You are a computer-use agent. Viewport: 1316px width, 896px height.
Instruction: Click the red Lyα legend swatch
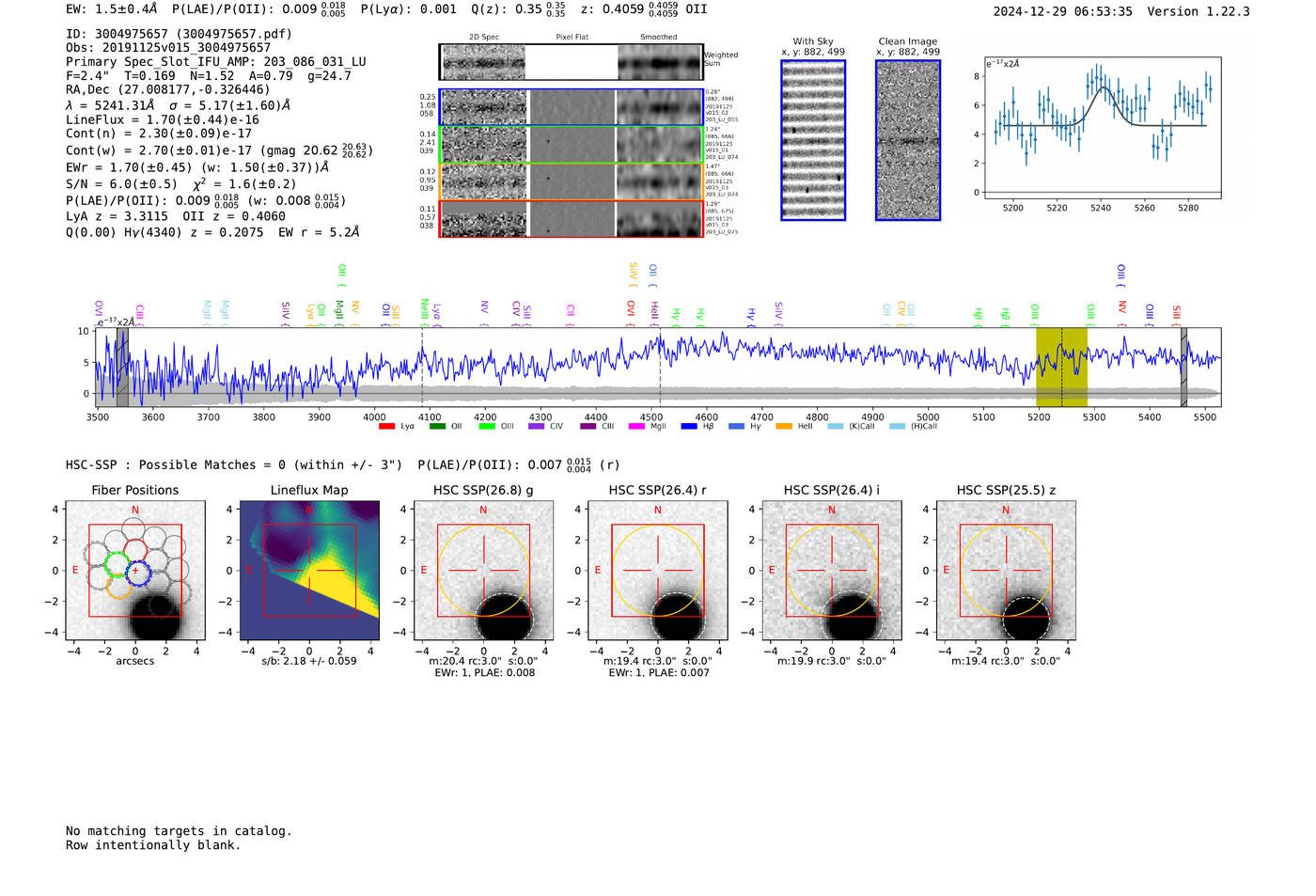[386, 427]
